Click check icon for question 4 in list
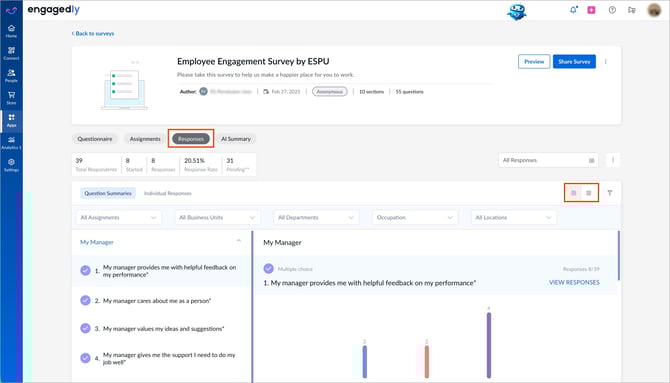670x383 pixels. click(x=85, y=358)
